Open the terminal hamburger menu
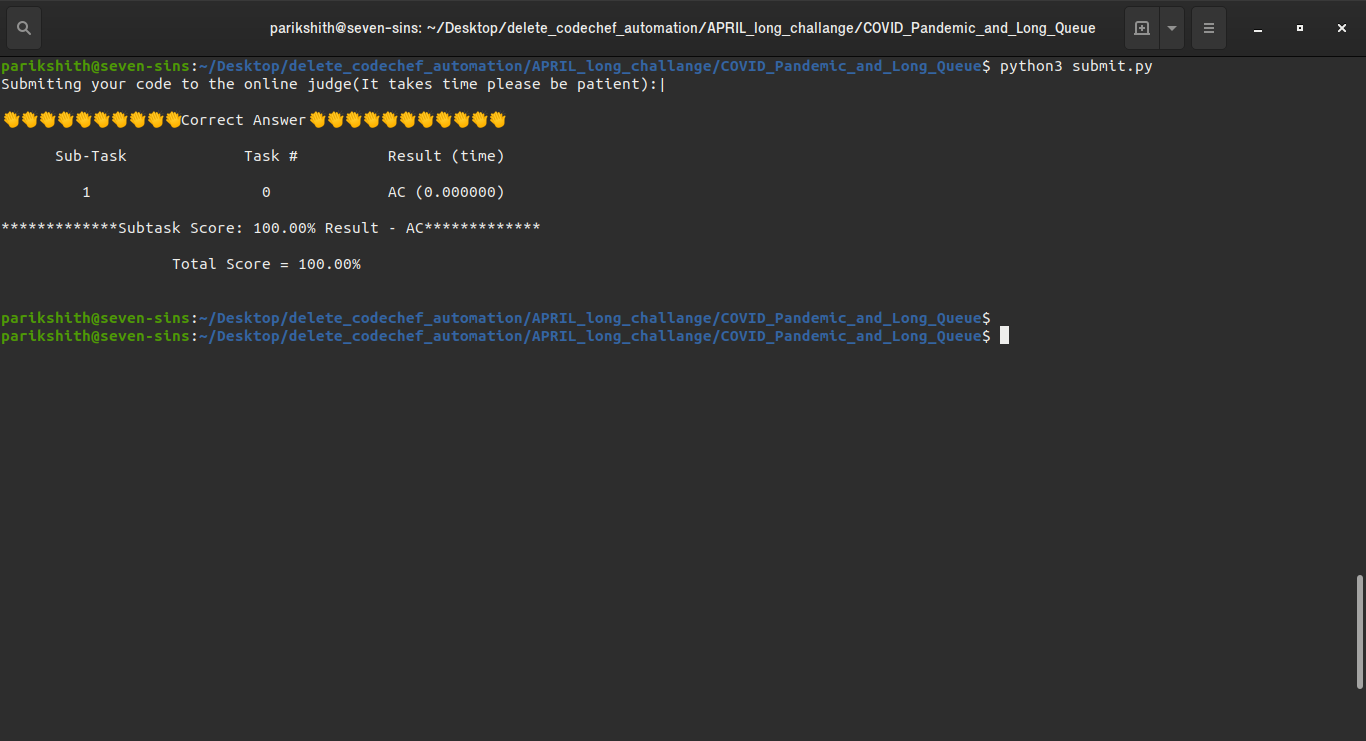This screenshot has height=741, width=1366. coord(1209,28)
